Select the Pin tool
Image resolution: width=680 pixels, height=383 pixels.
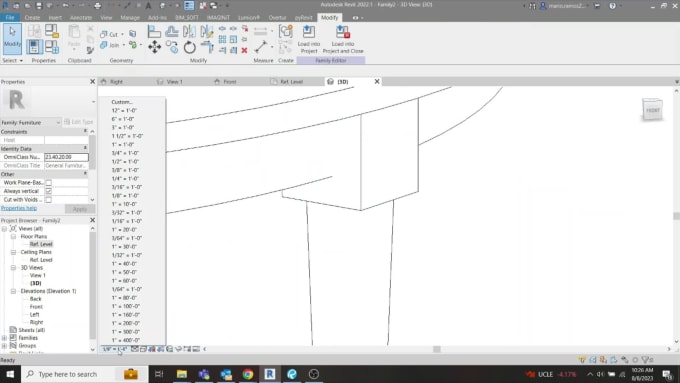[x=244, y=39]
